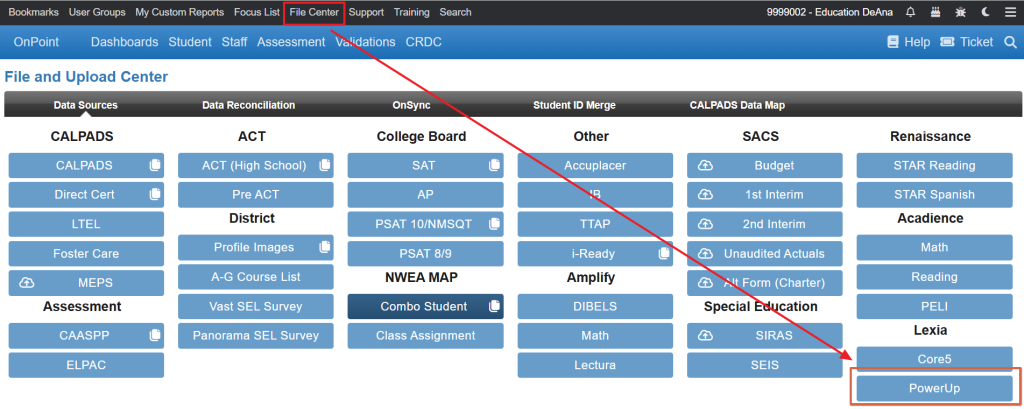Switch to Data Reconciliation tab
The width and height of the screenshot is (1024, 409).
coord(248,105)
